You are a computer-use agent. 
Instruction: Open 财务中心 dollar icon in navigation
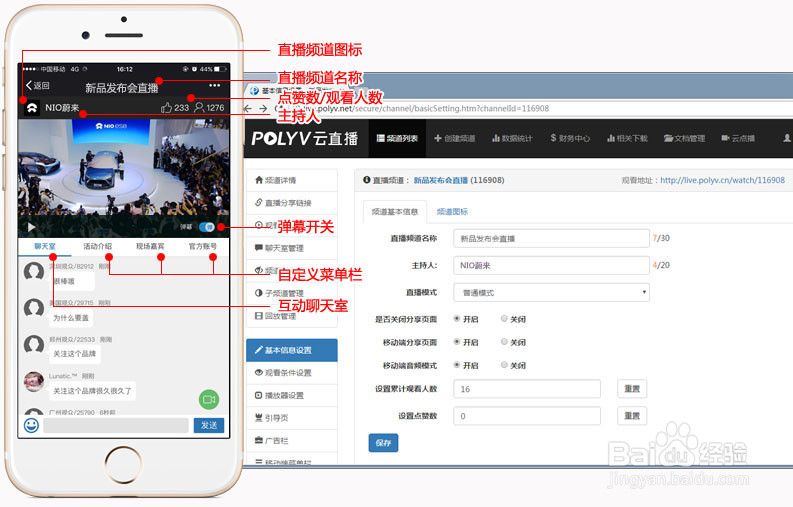tap(570, 138)
